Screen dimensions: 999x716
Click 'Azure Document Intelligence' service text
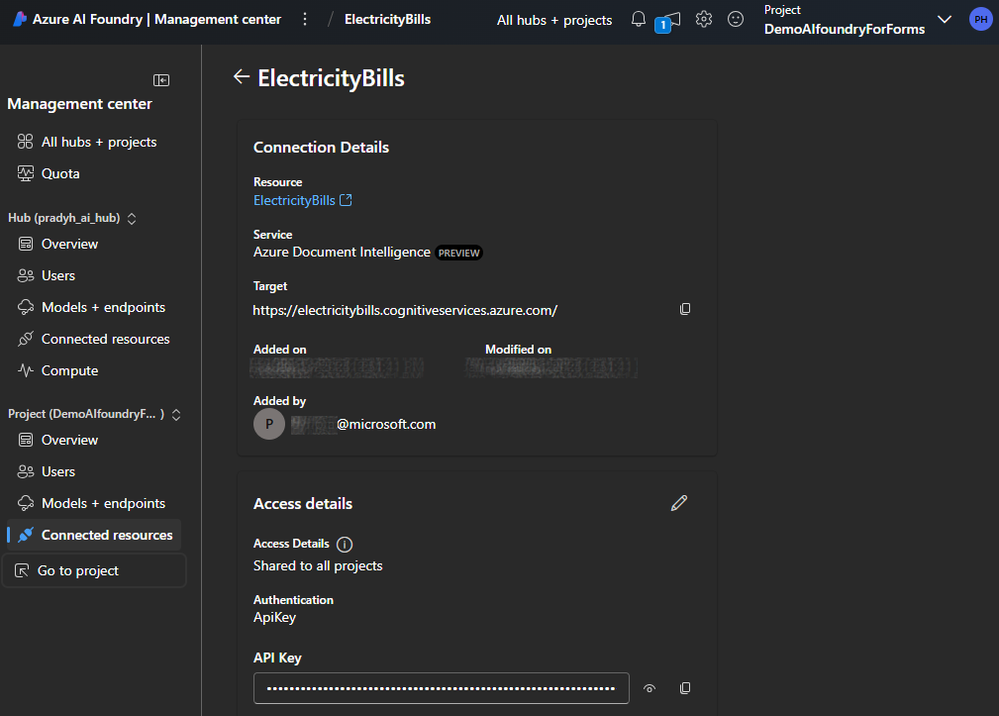(341, 252)
